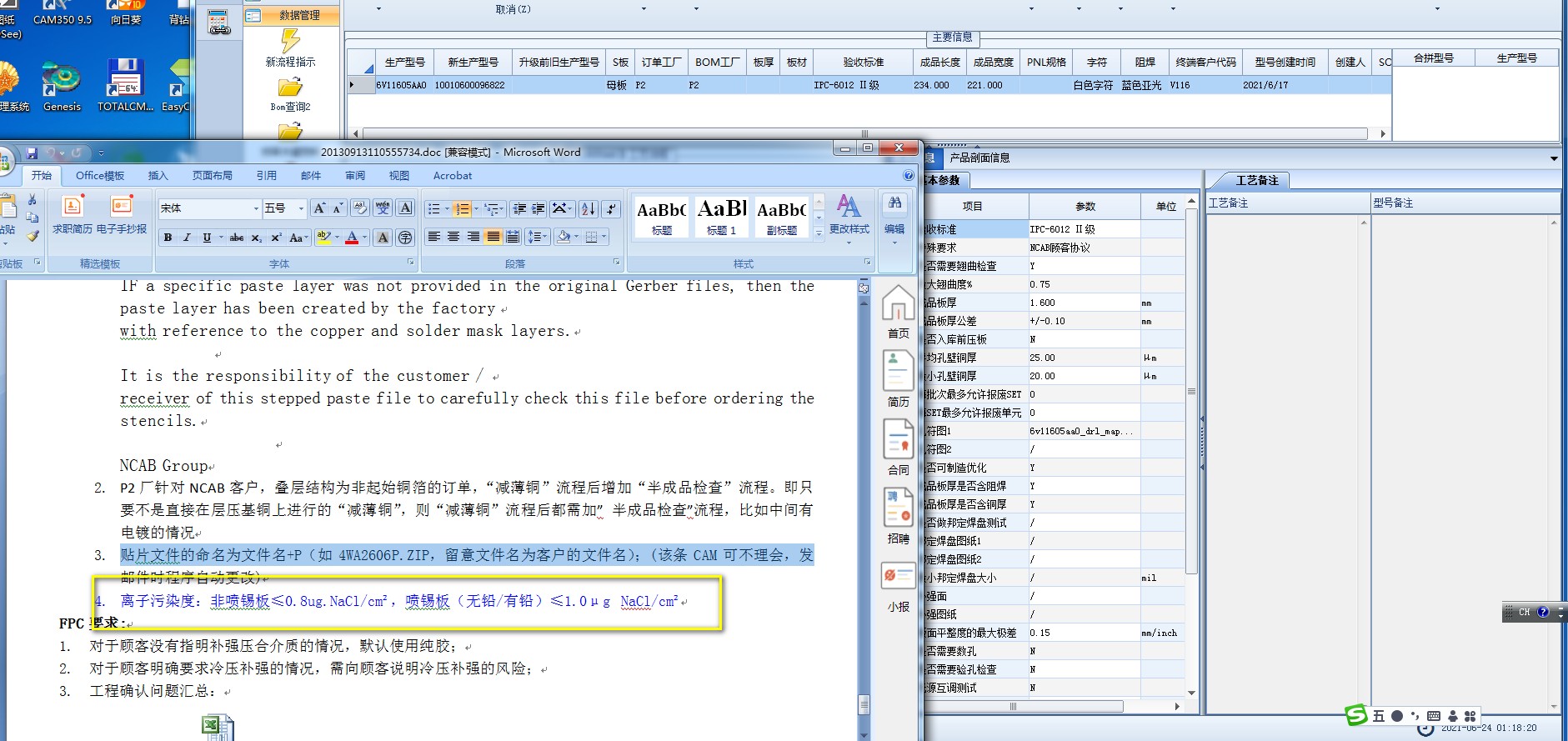Switch to the 插入 ribbon tab
Screen dimensions: 1568x741
click(158, 176)
